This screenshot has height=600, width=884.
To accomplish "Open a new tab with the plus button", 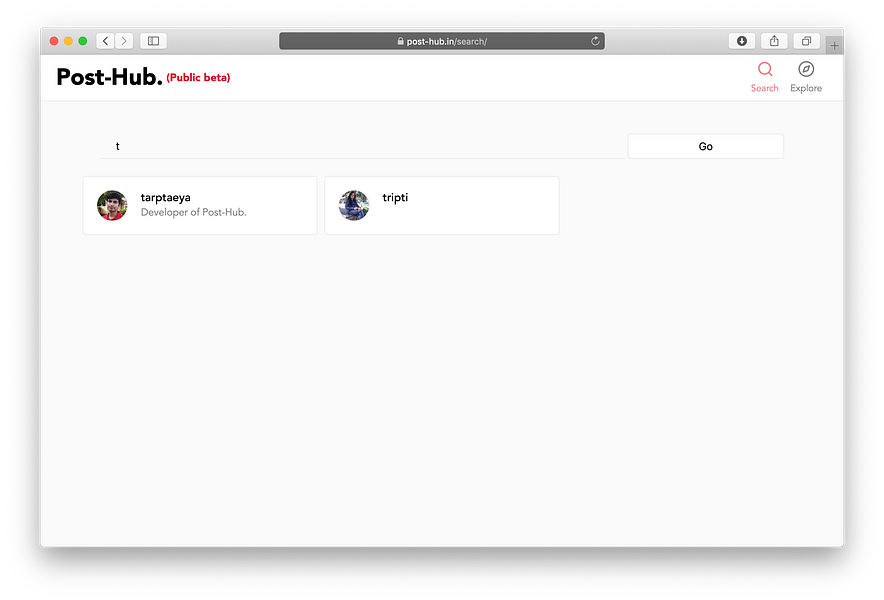I will (x=834, y=45).
